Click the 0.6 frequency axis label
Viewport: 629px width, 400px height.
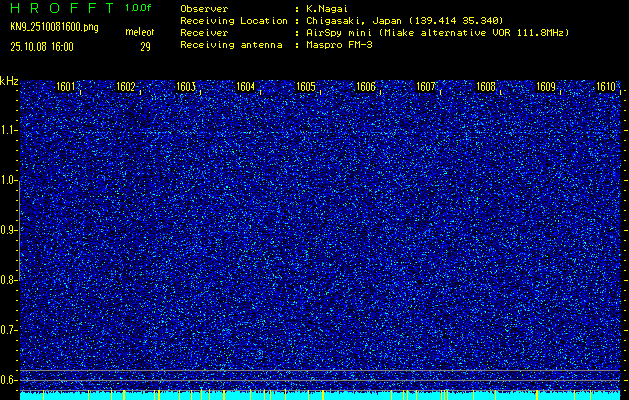click(9, 379)
